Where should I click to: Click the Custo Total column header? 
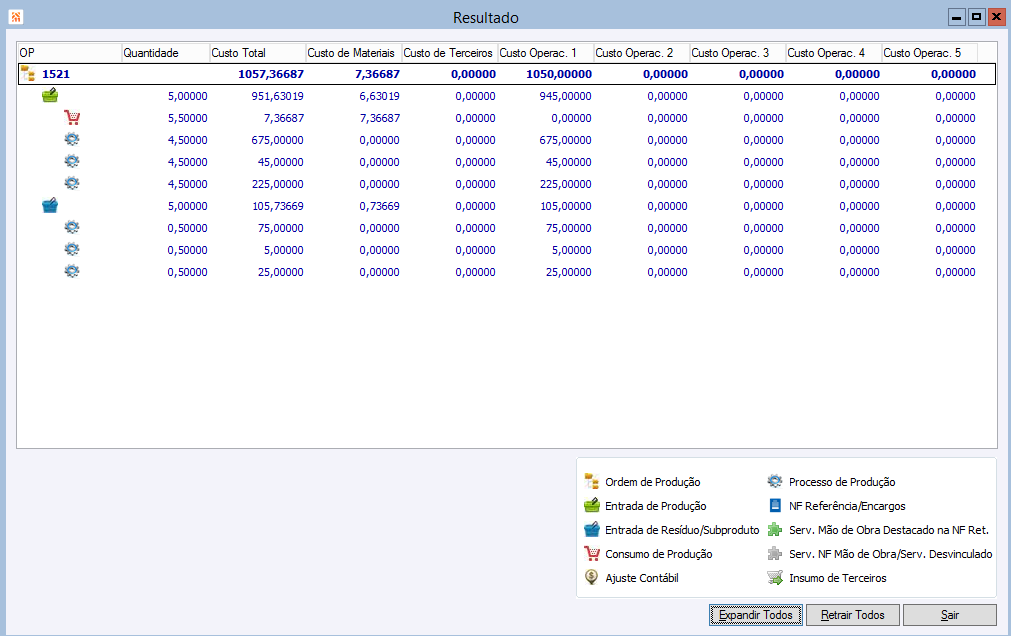click(x=257, y=53)
